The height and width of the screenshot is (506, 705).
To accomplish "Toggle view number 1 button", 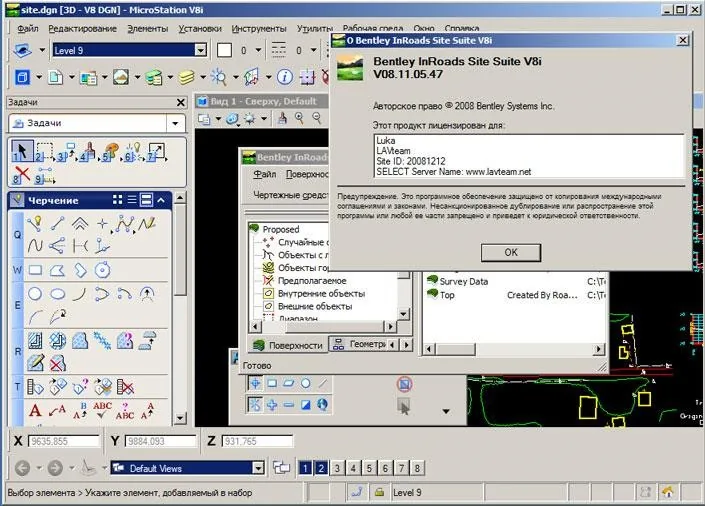I will [305, 468].
